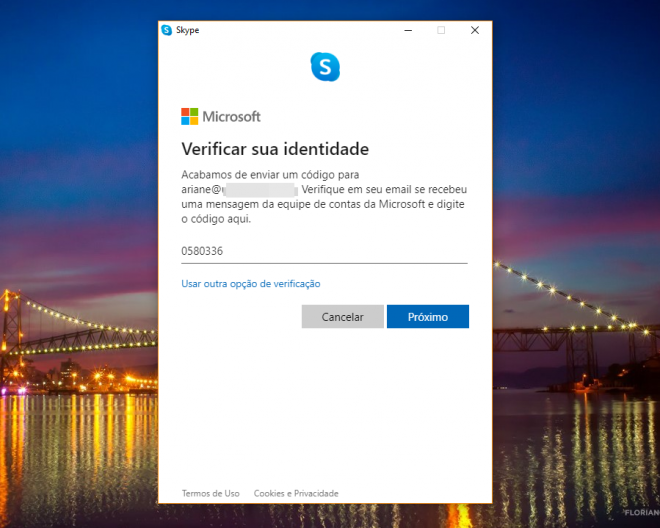The height and width of the screenshot is (528, 660).
Task: Open the Termos de Uso link
Action: (x=210, y=493)
